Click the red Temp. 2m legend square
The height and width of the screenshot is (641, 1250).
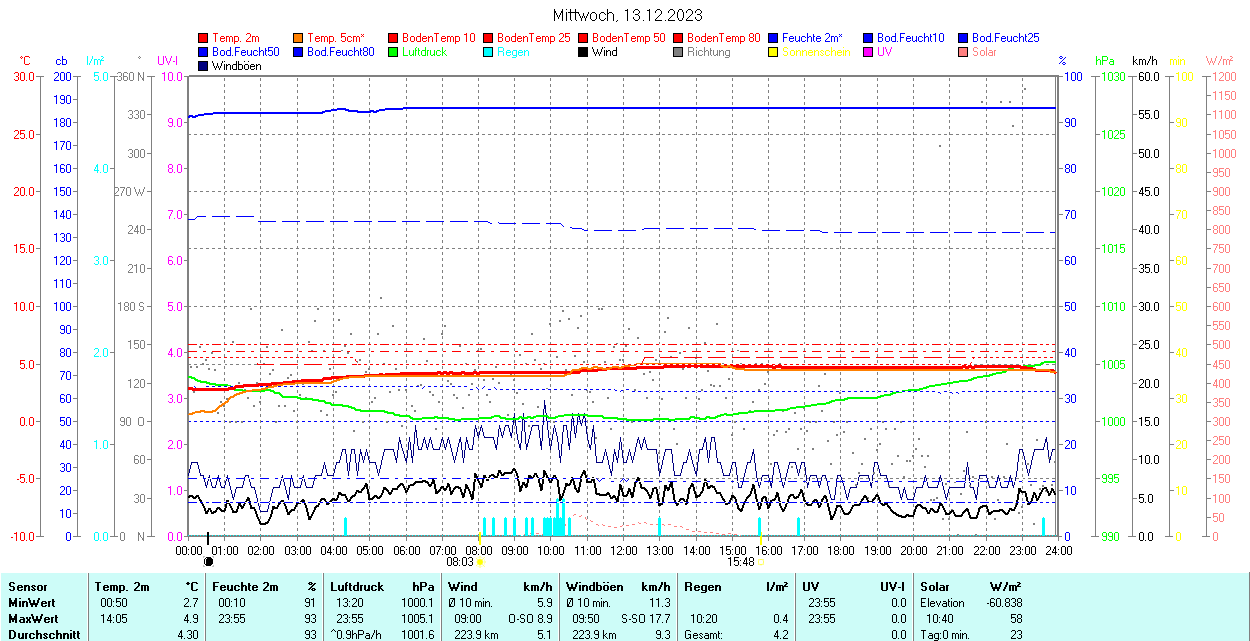click(204, 38)
